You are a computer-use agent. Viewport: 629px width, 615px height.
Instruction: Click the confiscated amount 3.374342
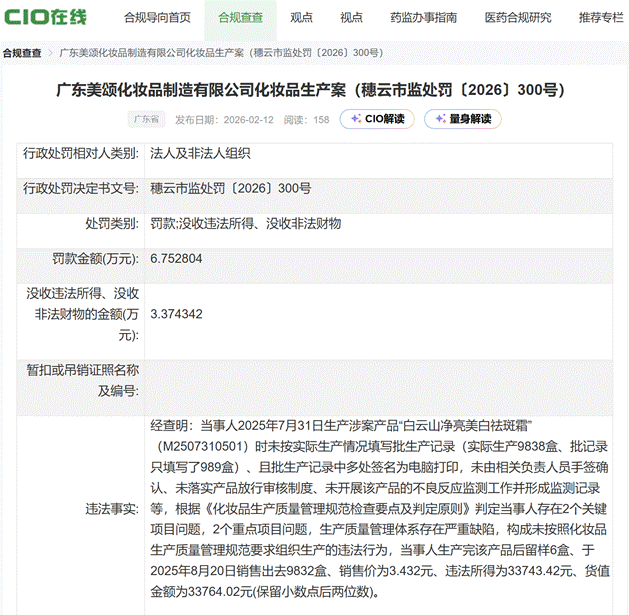tap(177, 314)
